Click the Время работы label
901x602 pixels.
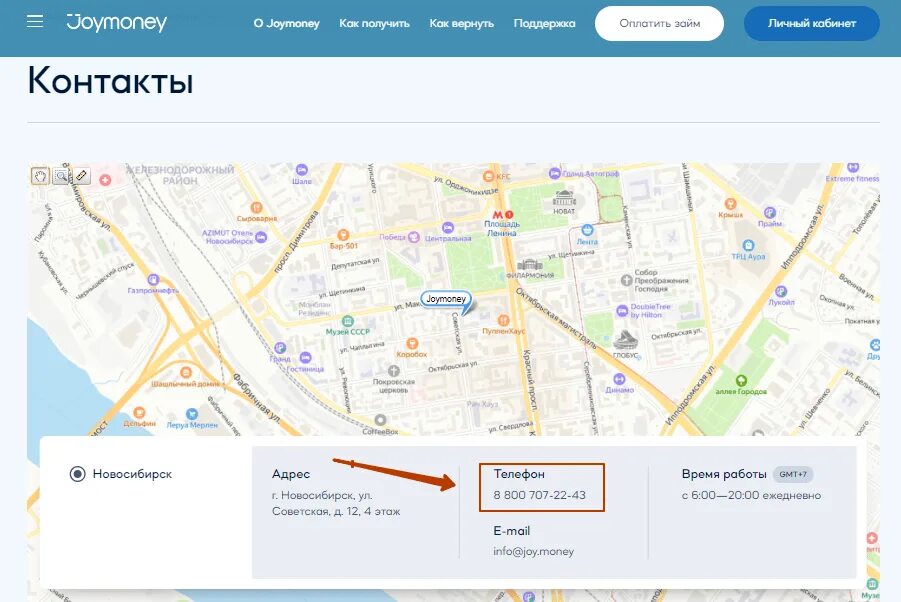(724, 474)
